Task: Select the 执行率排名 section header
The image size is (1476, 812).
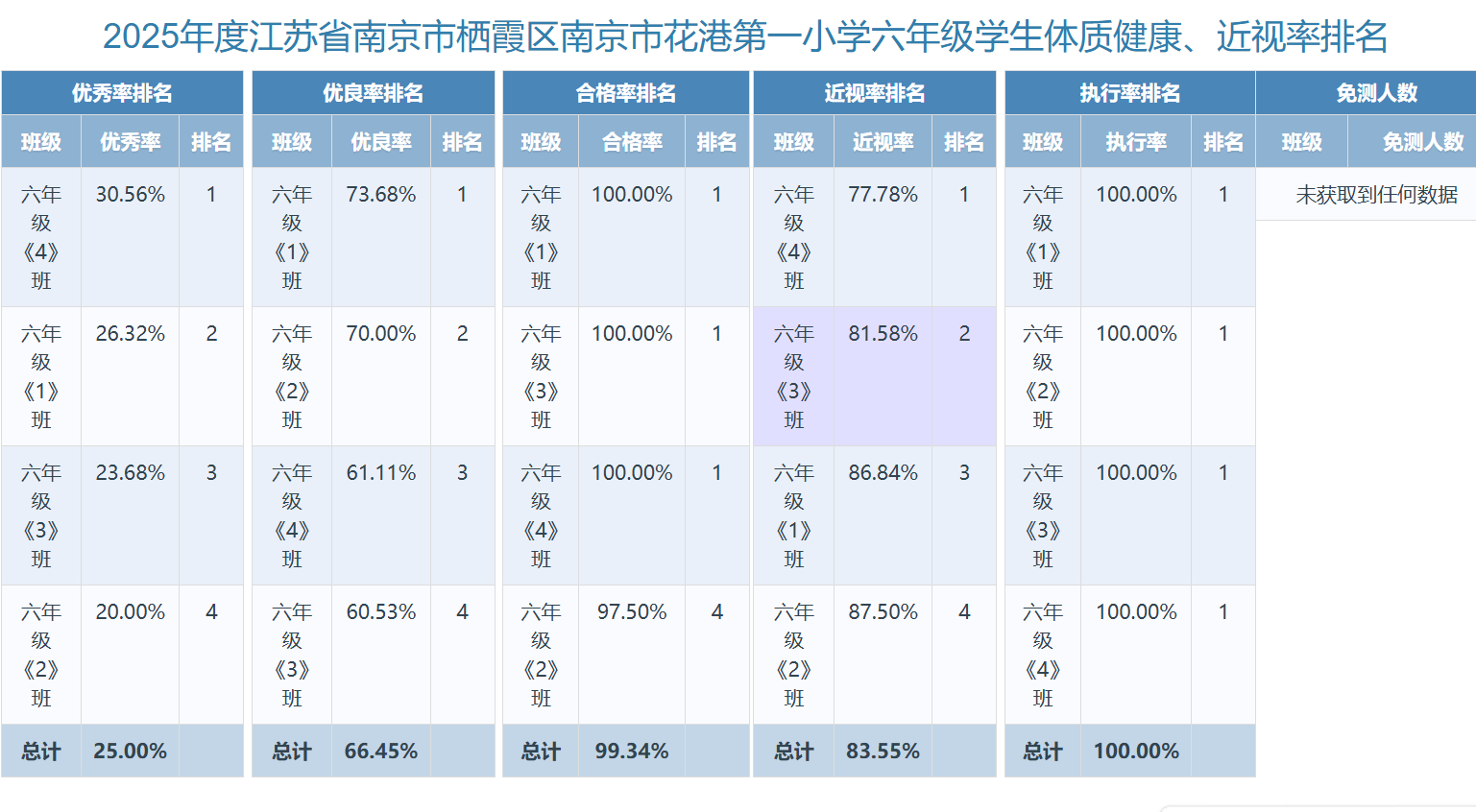Action: pyautogui.click(x=1129, y=93)
